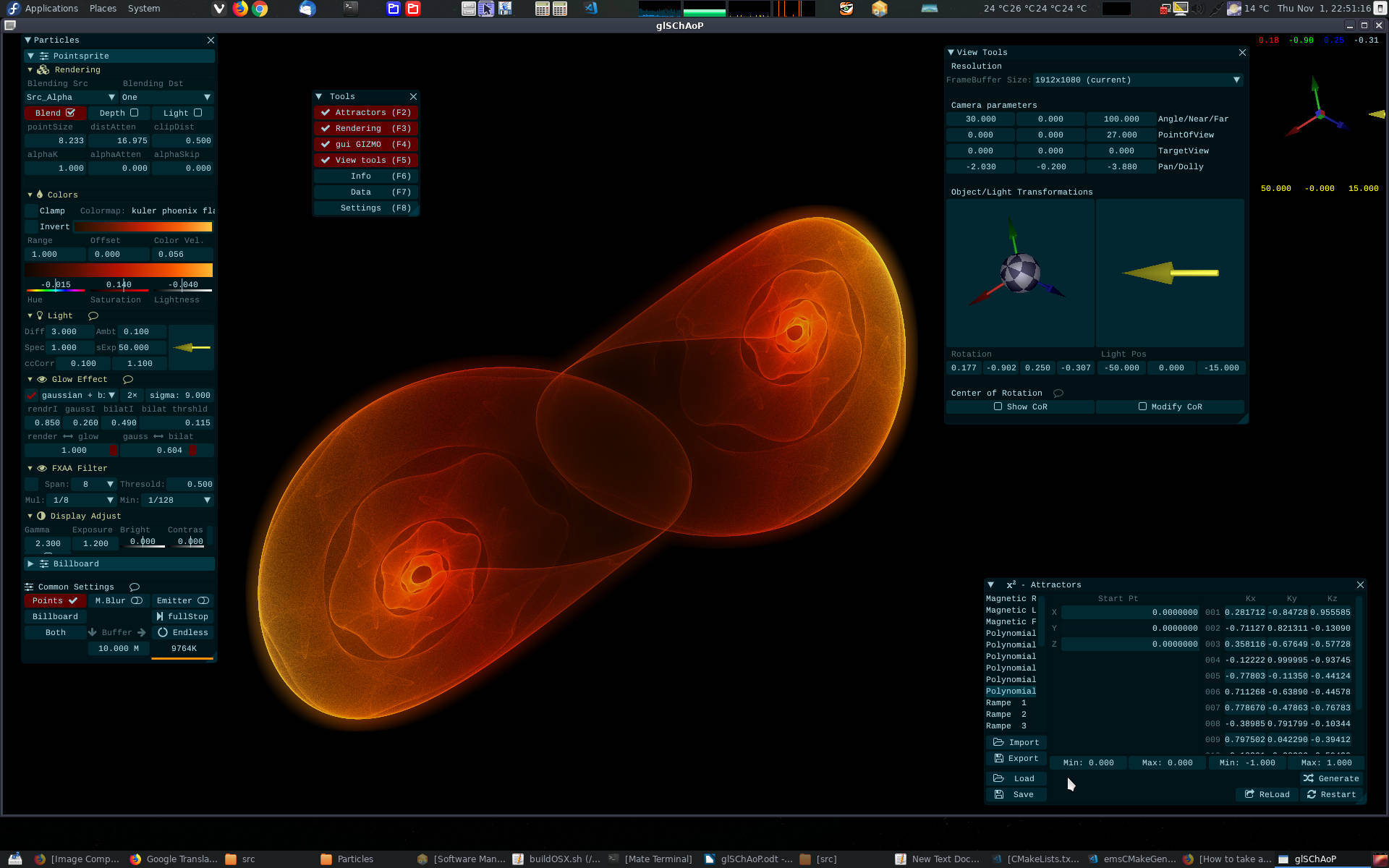Image resolution: width=1389 pixels, height=868 pixels.
Task: Select Settings (F8) in Tools menu
Action: point(366,208)
